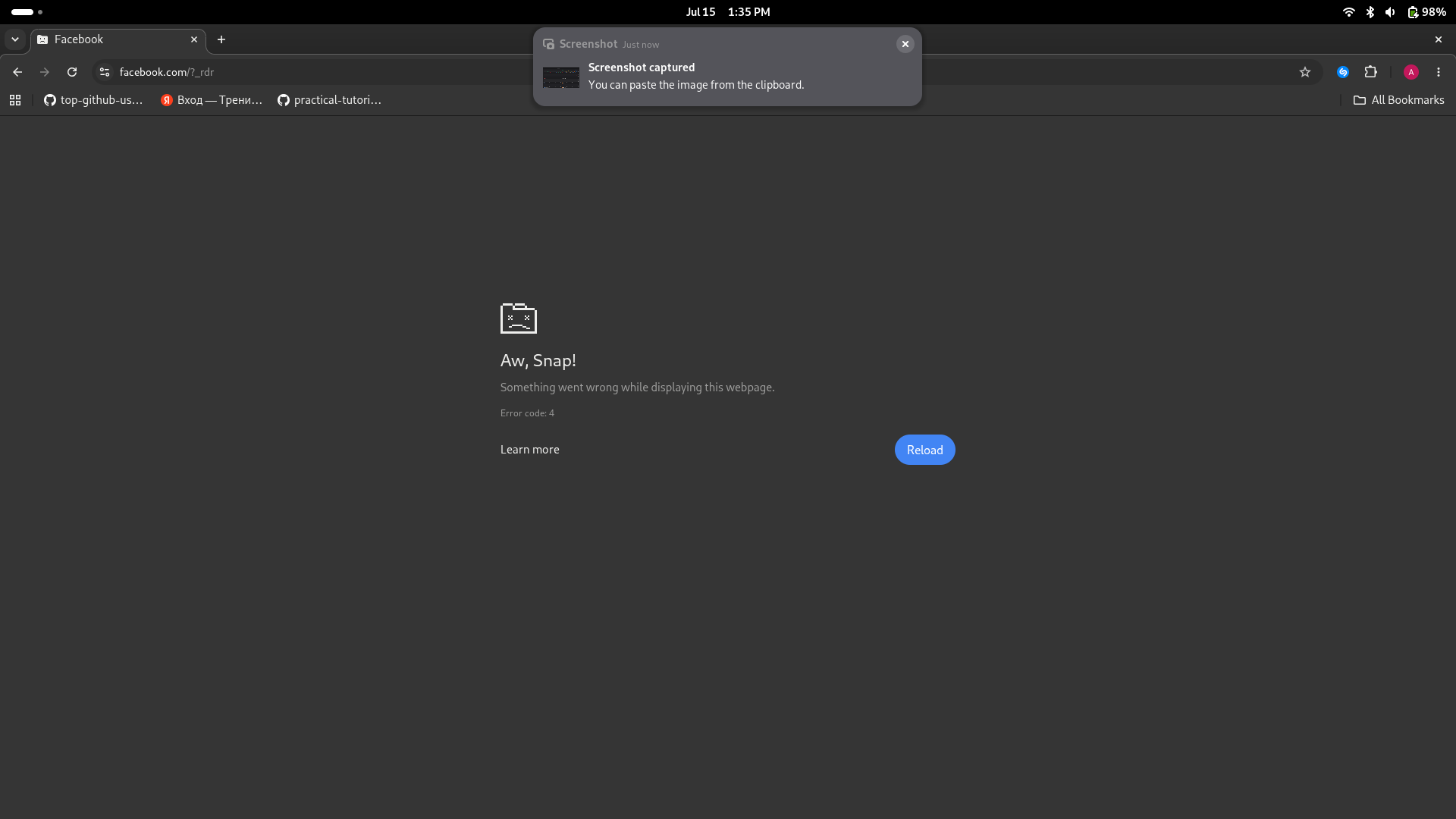Open the apps grid shortcut in bookmarks bar
1456x819 pixels.
(x=15, y=100)
